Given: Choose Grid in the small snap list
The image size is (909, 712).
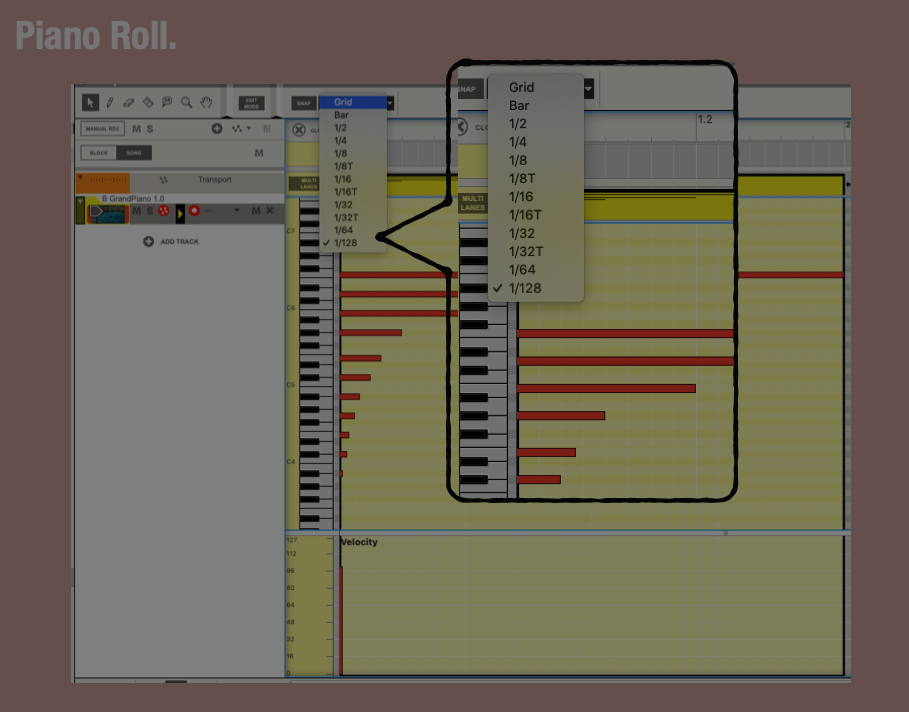Looking at the screenshot, I should [353, 102].
